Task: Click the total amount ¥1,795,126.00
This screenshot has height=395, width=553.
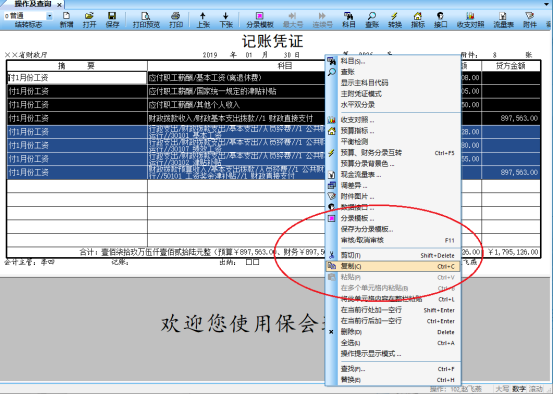Action: click(x=513, y=252)
